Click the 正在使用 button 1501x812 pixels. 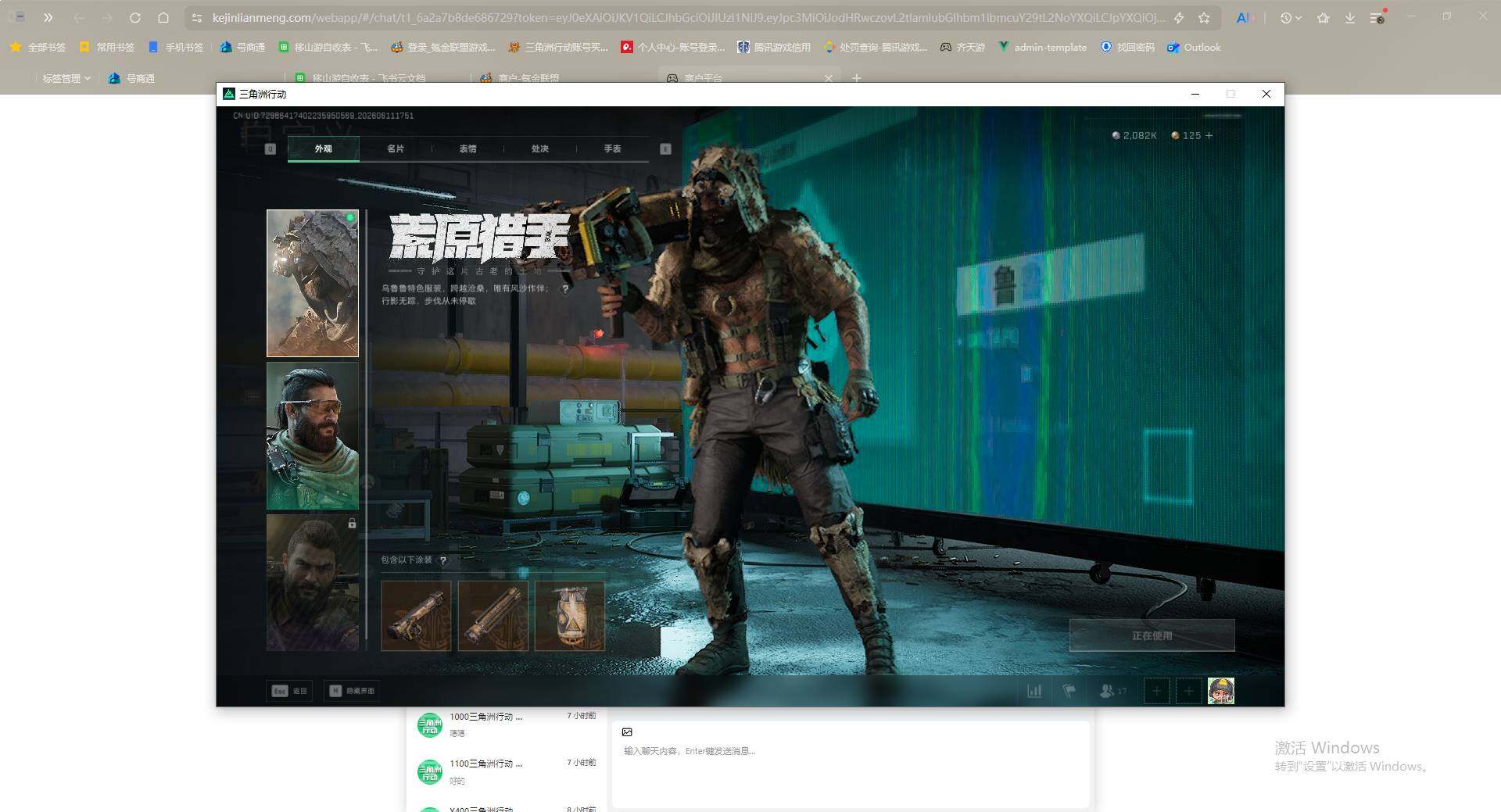(x=1152, y=635)
